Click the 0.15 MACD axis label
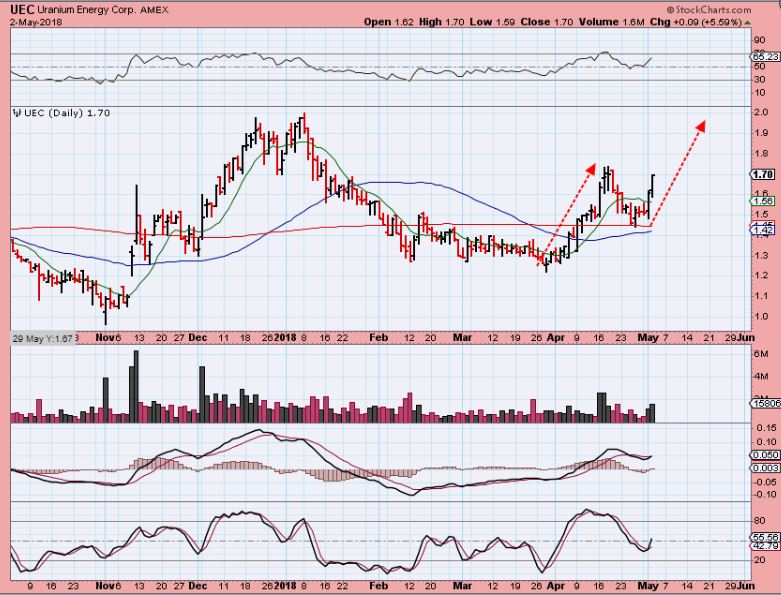 click(x=766, y=428)
